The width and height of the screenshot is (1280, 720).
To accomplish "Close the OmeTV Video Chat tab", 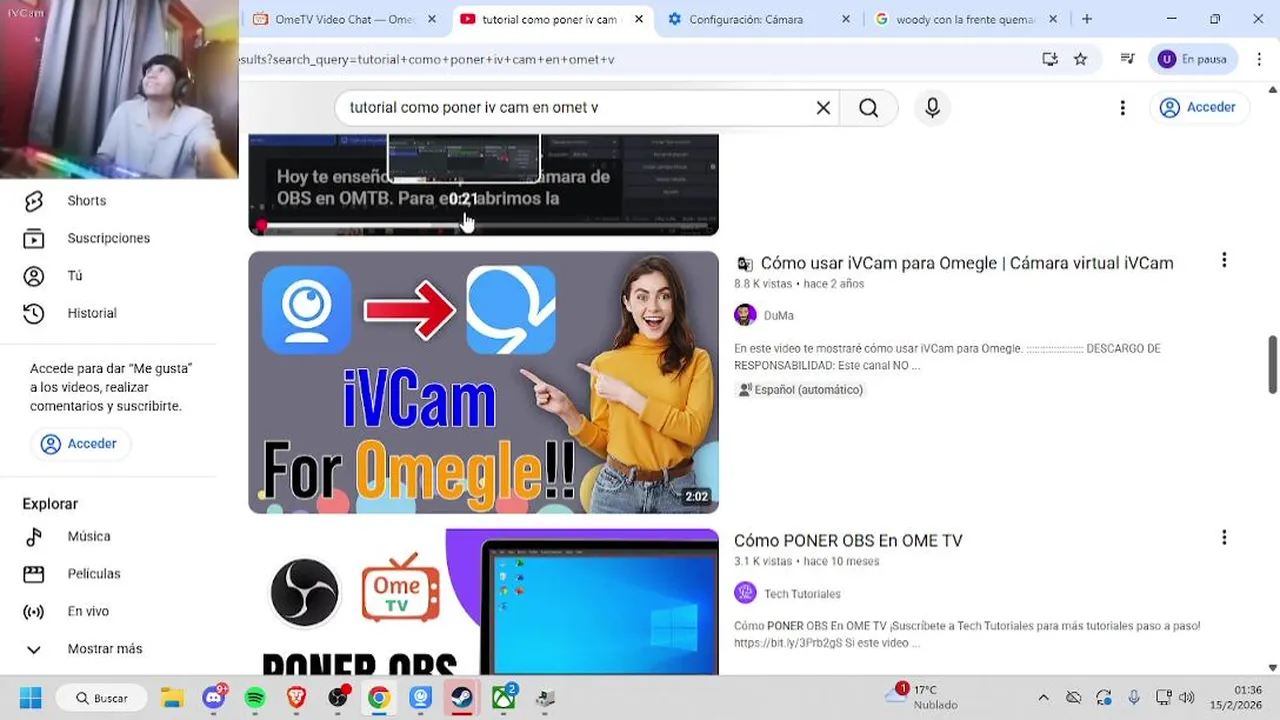I will (x=432, y=19).
